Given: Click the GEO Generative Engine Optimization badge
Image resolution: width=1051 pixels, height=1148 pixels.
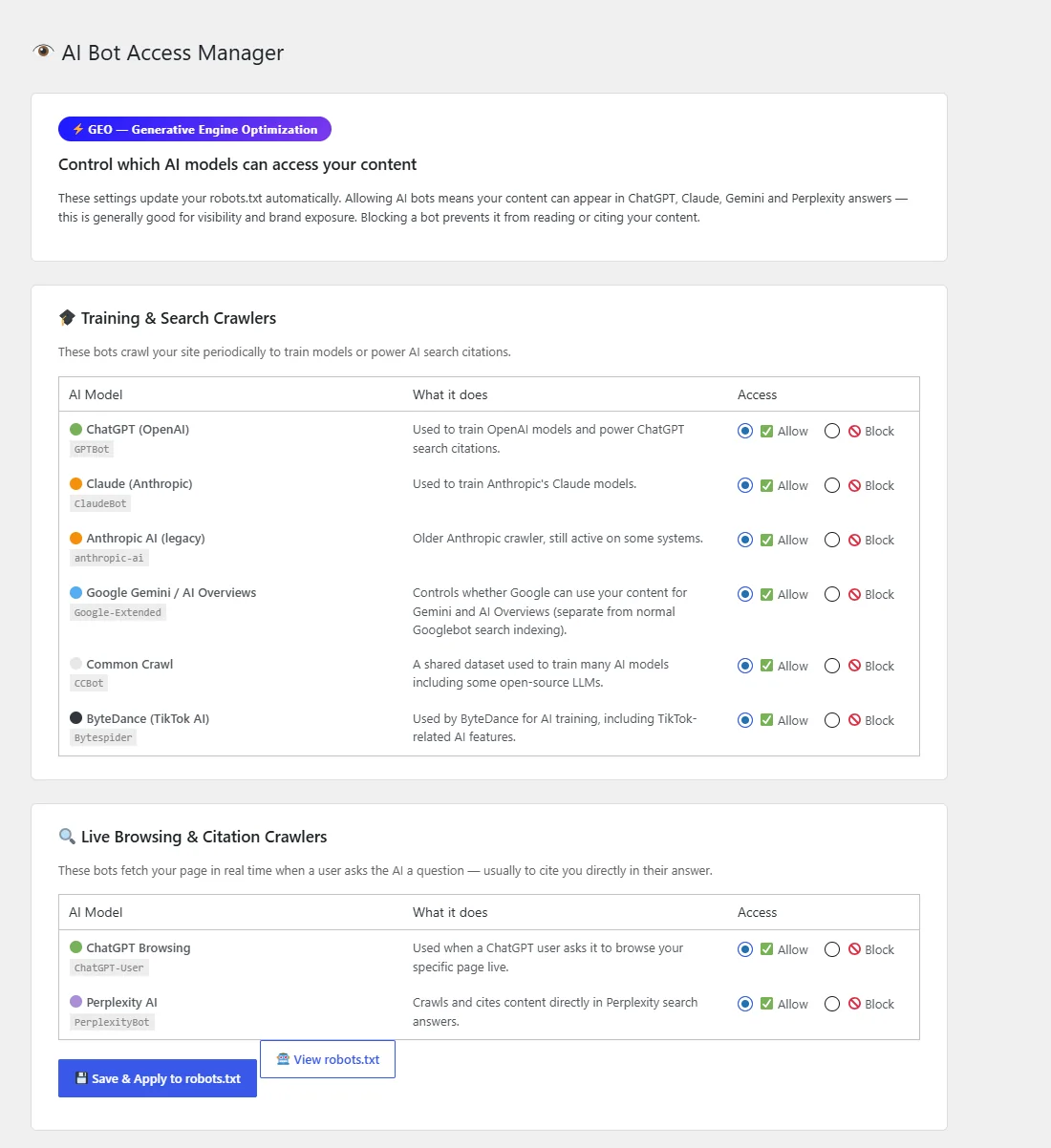Looking at the screenshot, I should (195, 129).
